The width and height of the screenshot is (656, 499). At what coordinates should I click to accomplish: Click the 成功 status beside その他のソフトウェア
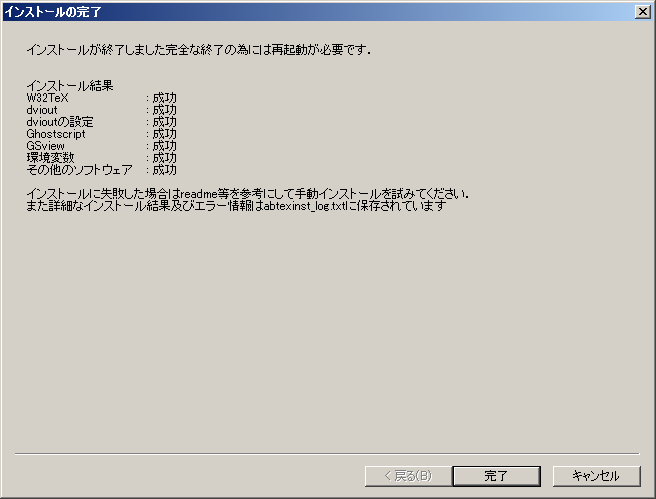[x=164, y=170]
